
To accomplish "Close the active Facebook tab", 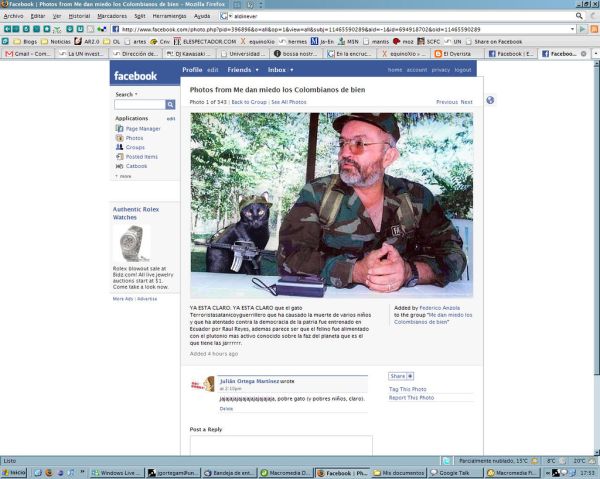I will tap(584, 54).
